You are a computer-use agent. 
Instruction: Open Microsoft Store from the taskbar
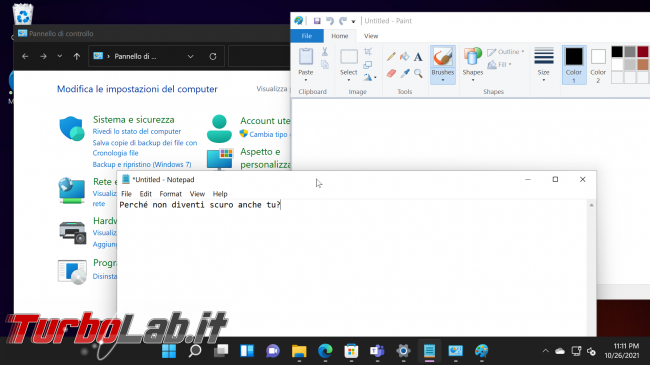pos(351,351)
